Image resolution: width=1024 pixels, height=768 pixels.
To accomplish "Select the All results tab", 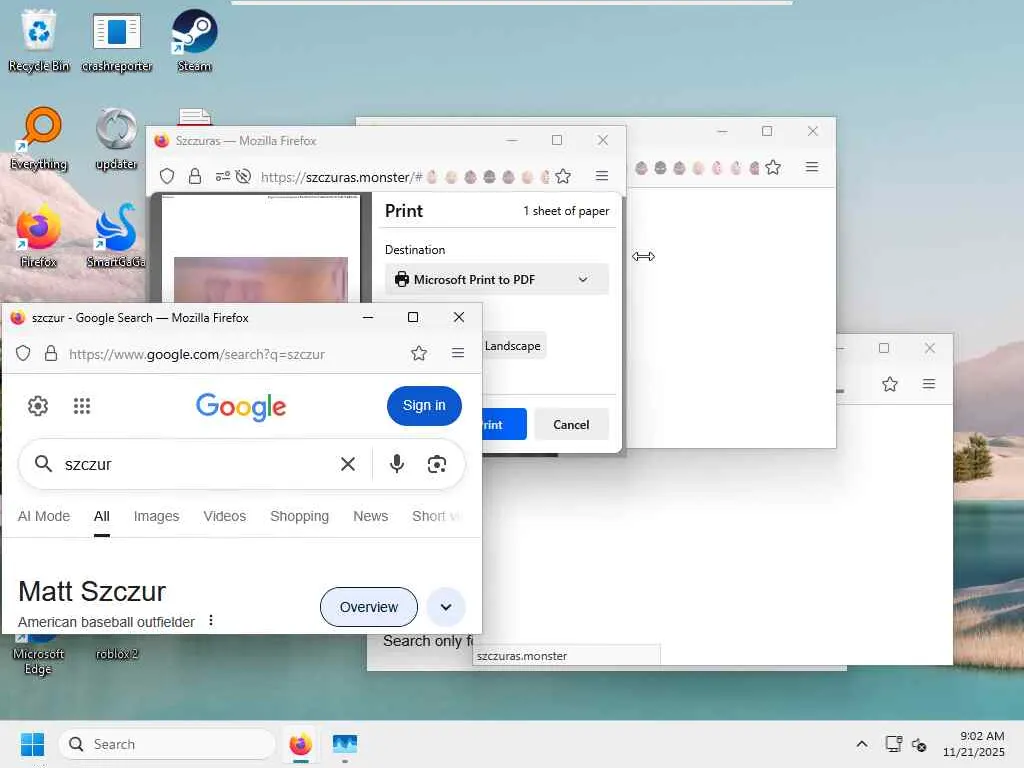I will [102, 516].
